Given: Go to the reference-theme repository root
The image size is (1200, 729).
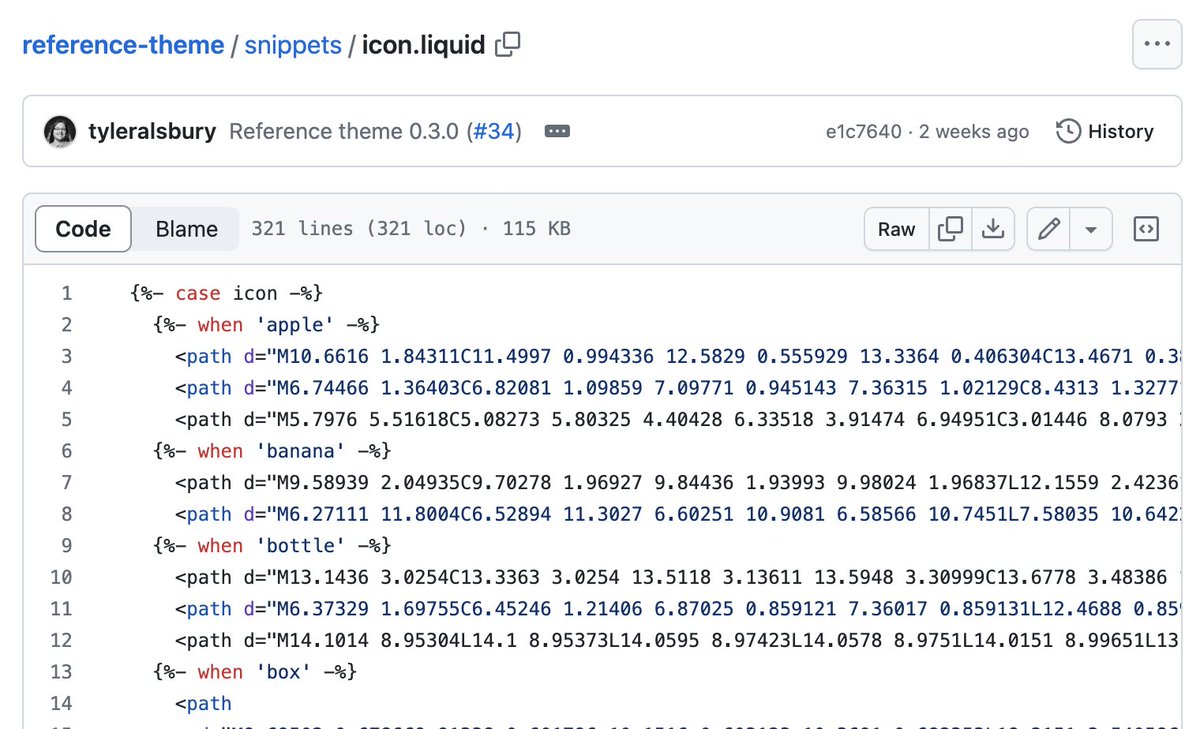Looking at the screenshot, I should pyautogui.click(x=123, y=45).
